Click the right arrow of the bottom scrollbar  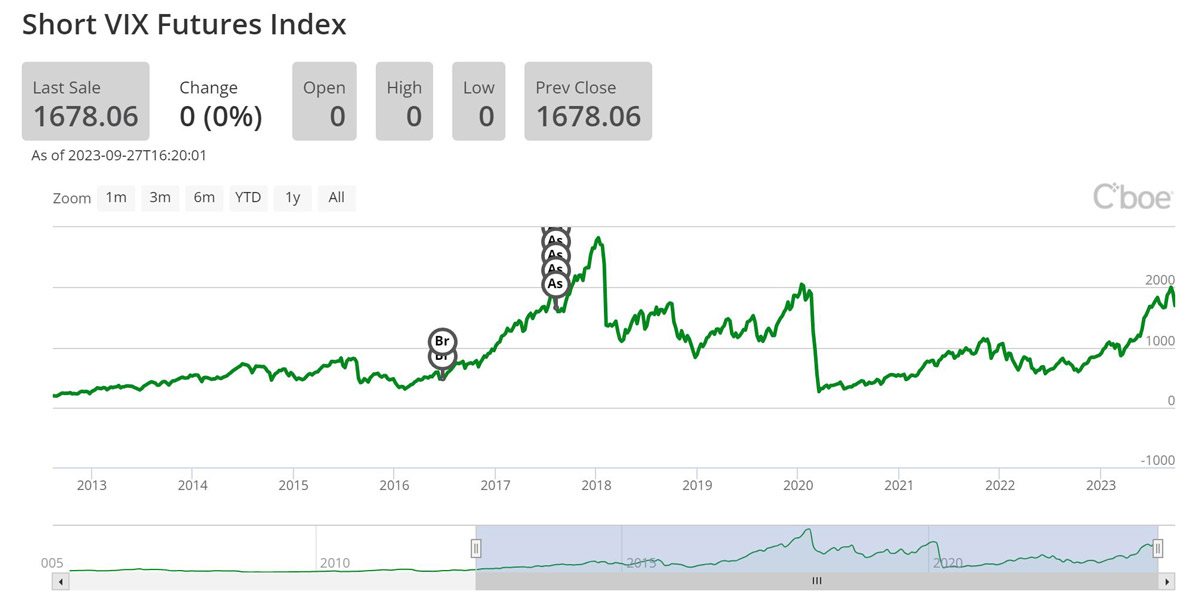point(1166,580)
